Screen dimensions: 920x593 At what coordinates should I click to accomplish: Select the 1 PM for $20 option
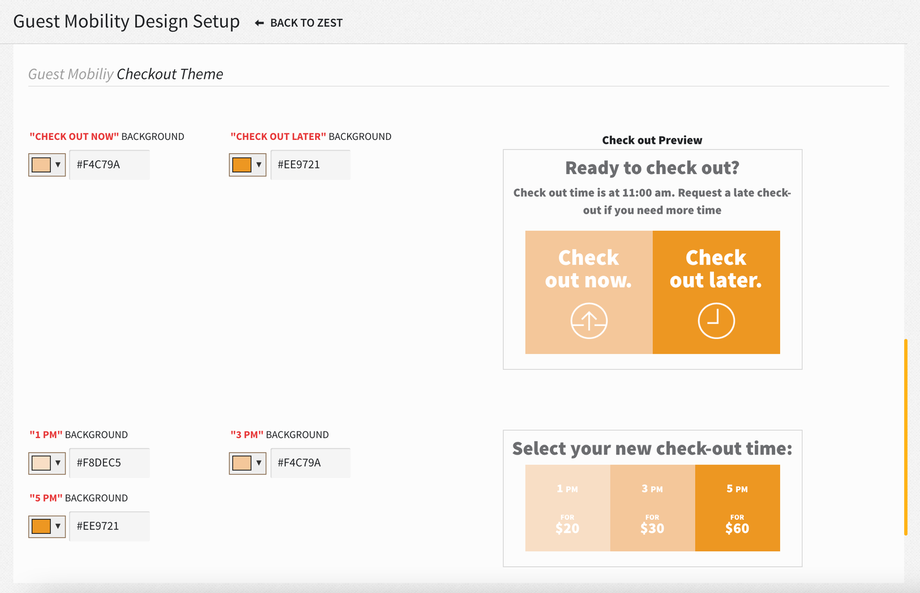coord(567,508)
